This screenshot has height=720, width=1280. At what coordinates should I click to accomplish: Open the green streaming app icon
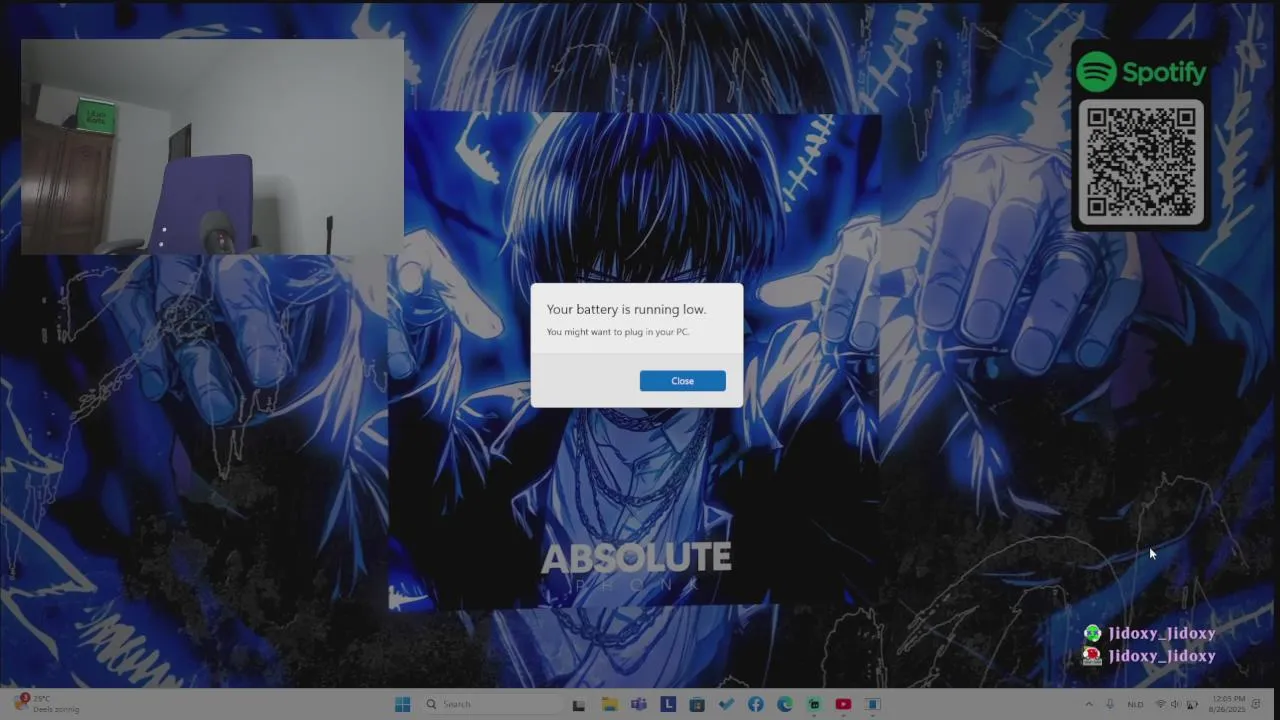tap(814, 704)
